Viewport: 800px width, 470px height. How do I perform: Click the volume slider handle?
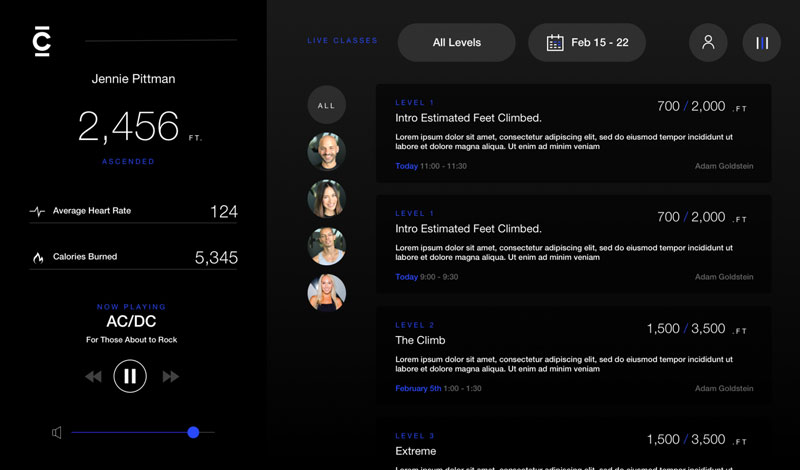tap(193, 432)
